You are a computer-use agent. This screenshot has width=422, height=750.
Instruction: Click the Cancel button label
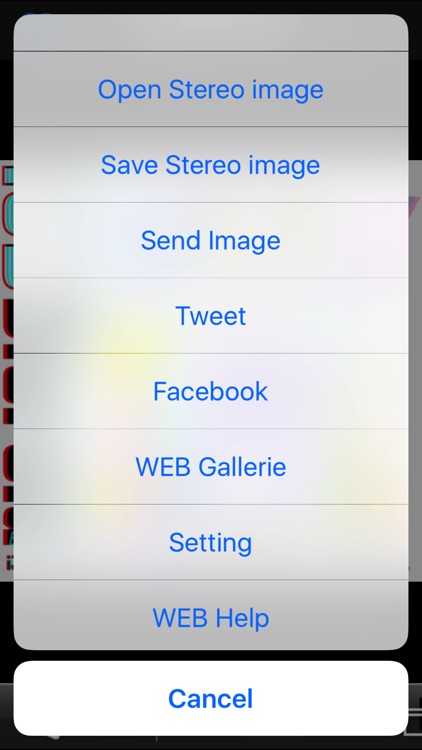tap(211, 699)
